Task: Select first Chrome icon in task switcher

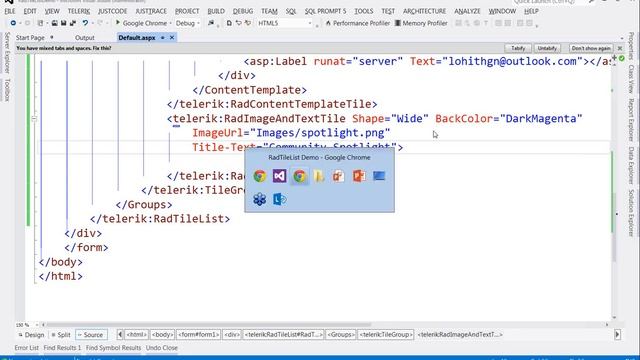Action: (260, 176)
